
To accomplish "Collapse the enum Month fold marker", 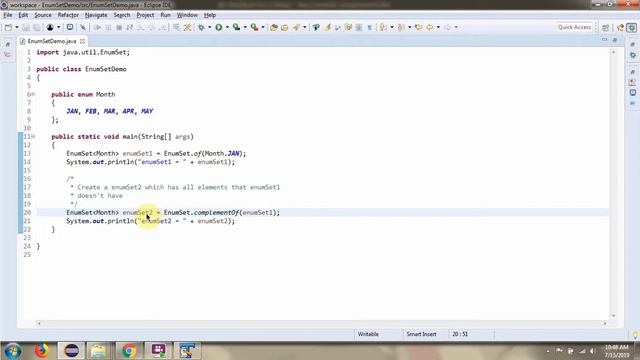I will point(33,94).
